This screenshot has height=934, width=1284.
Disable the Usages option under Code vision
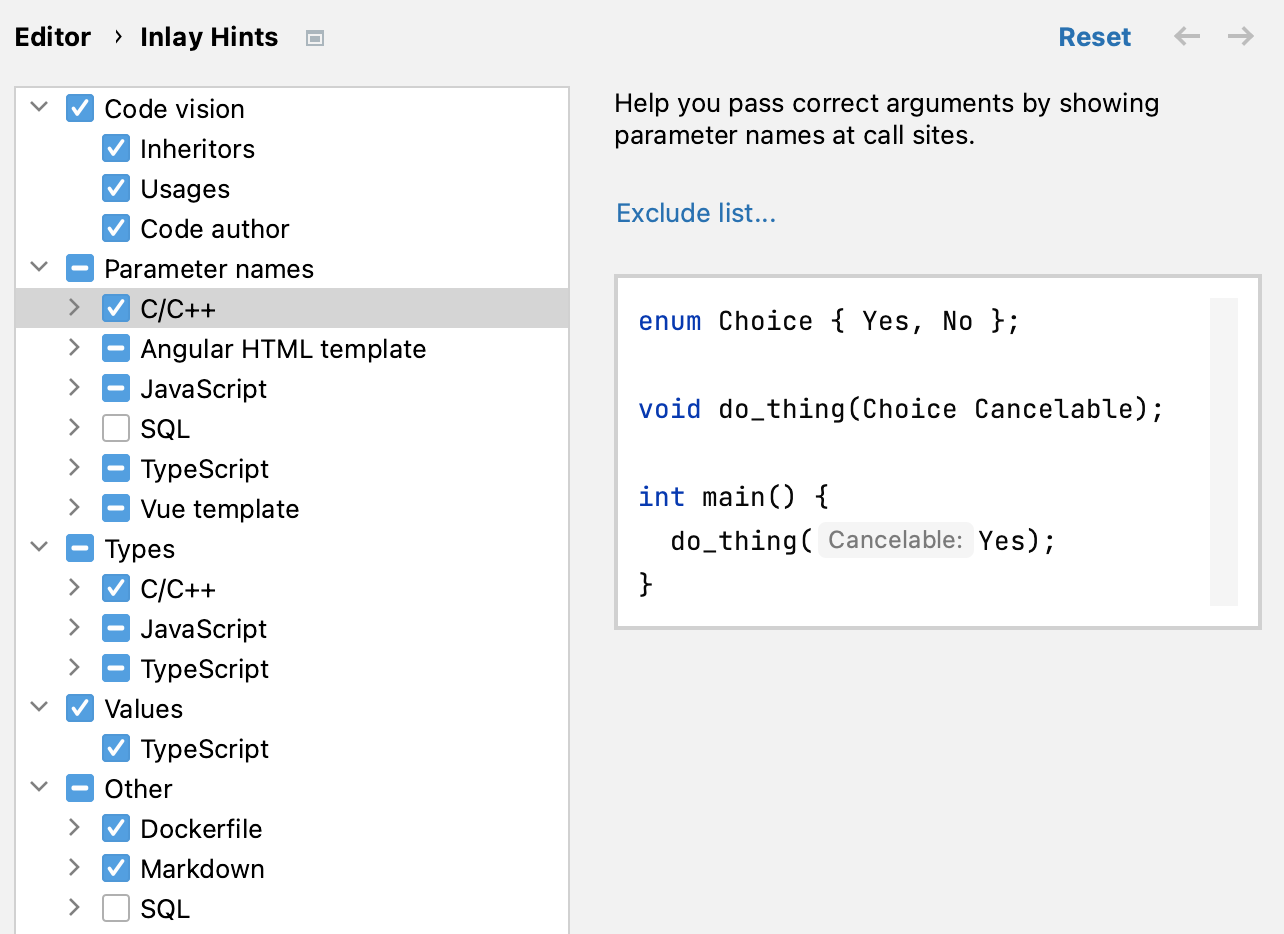point(116,188)
